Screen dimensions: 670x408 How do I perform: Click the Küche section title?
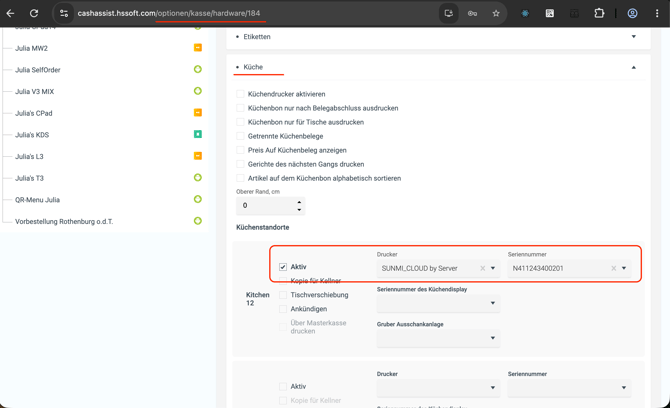(x=253, y=67)
